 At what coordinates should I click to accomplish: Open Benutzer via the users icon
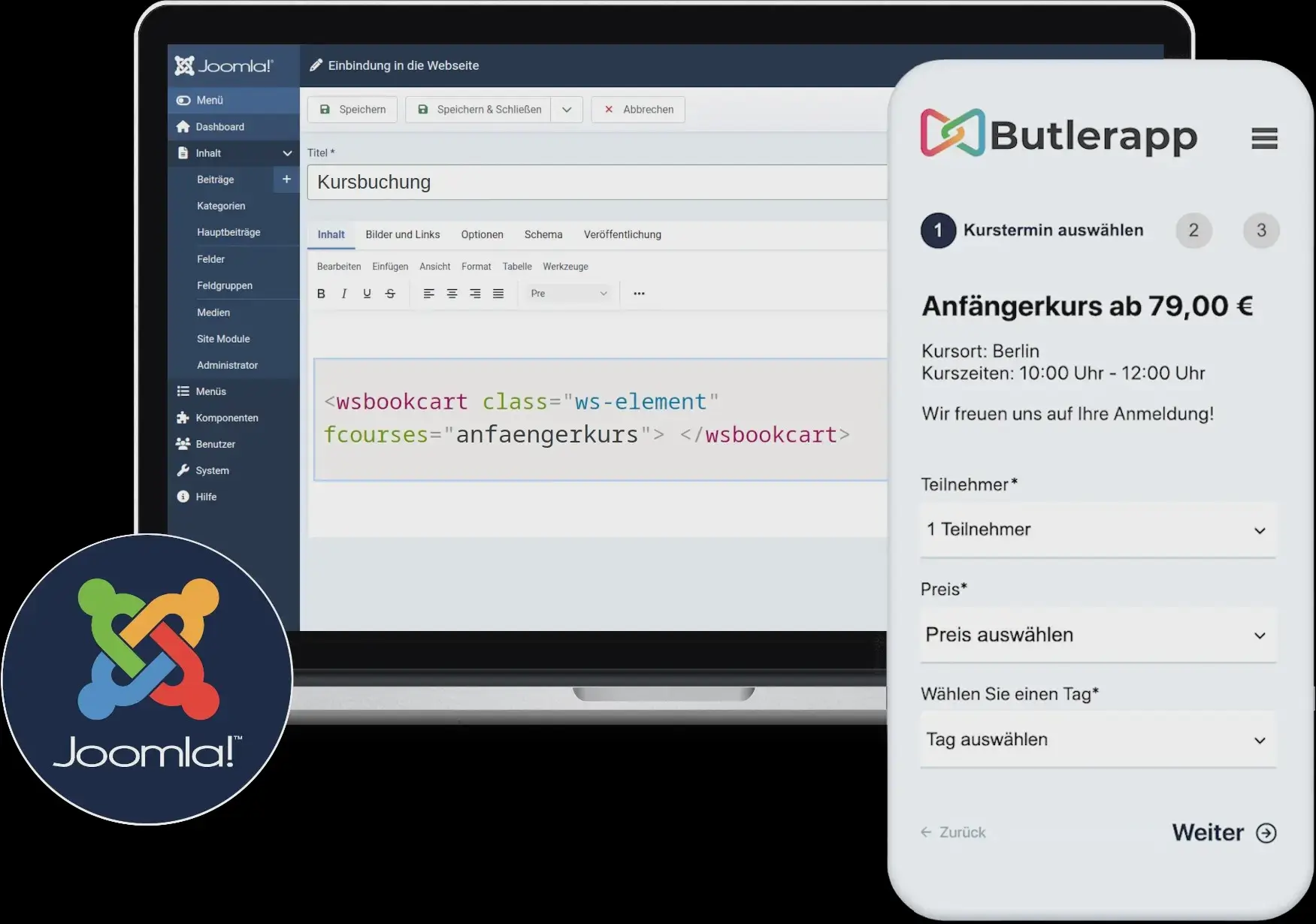(x=183, y=444)
